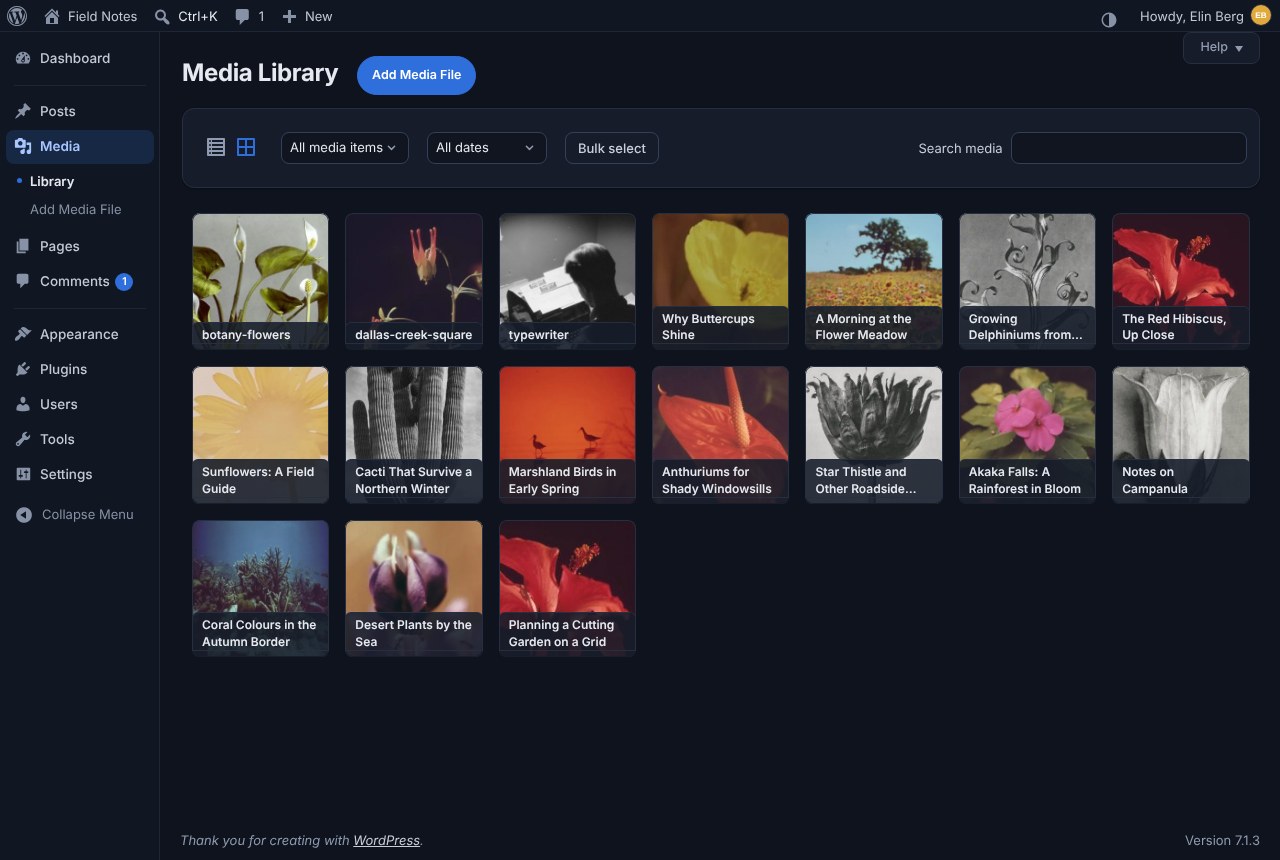Switch to list view icon
This screenshot has width=1280, height=860.
[216, 147]
